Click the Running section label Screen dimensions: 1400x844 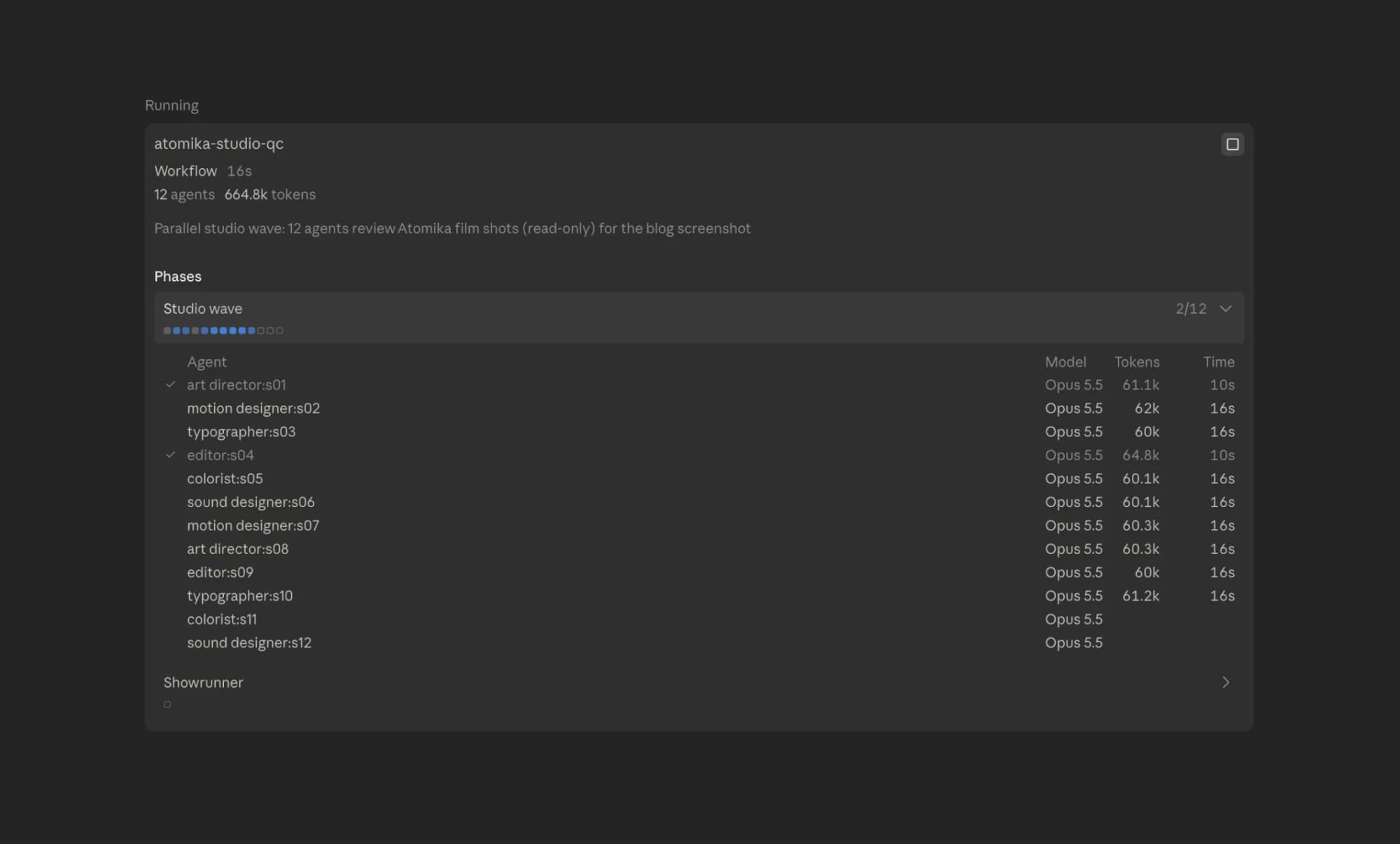coord(171,106)
